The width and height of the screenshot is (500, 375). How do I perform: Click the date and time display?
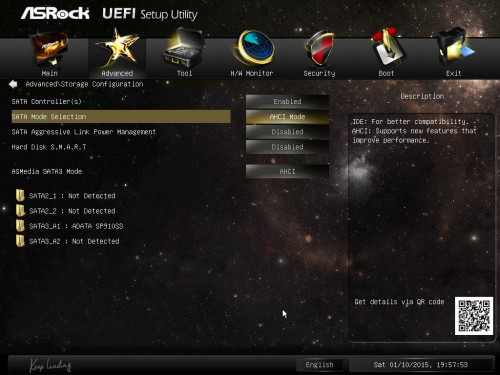click(421, 365)
